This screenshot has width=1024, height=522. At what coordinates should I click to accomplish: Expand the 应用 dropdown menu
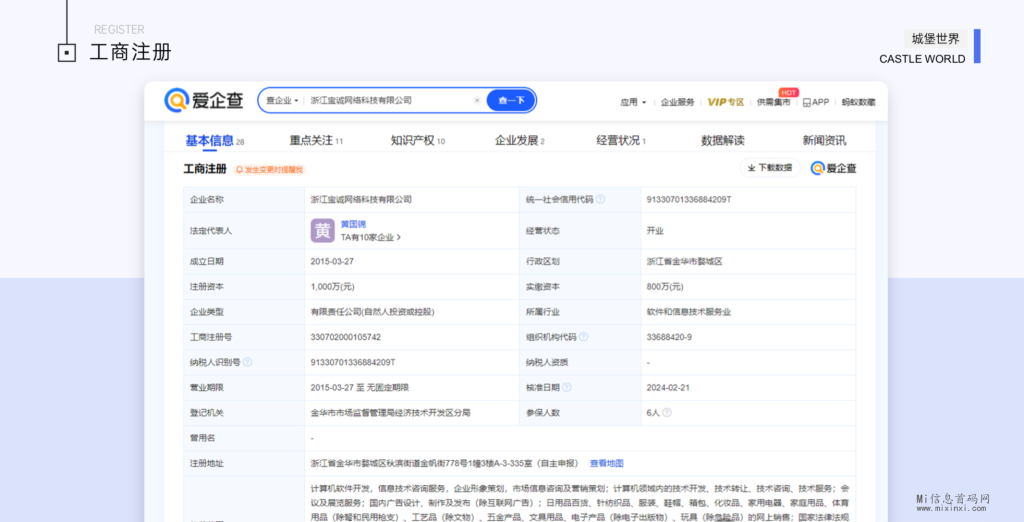point(633,102)
